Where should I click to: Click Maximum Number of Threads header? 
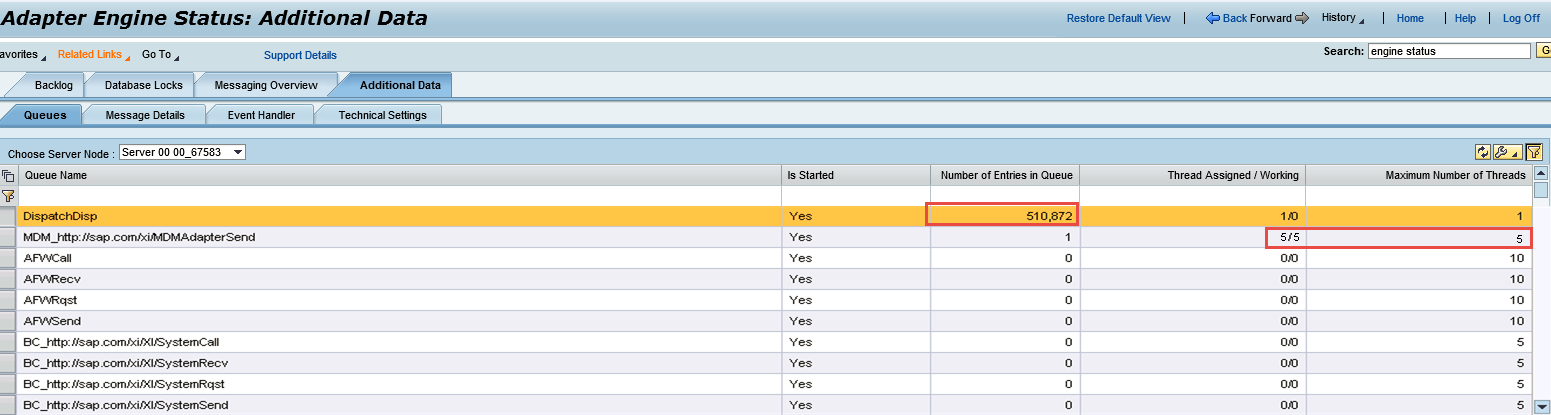pos(1418,175)
